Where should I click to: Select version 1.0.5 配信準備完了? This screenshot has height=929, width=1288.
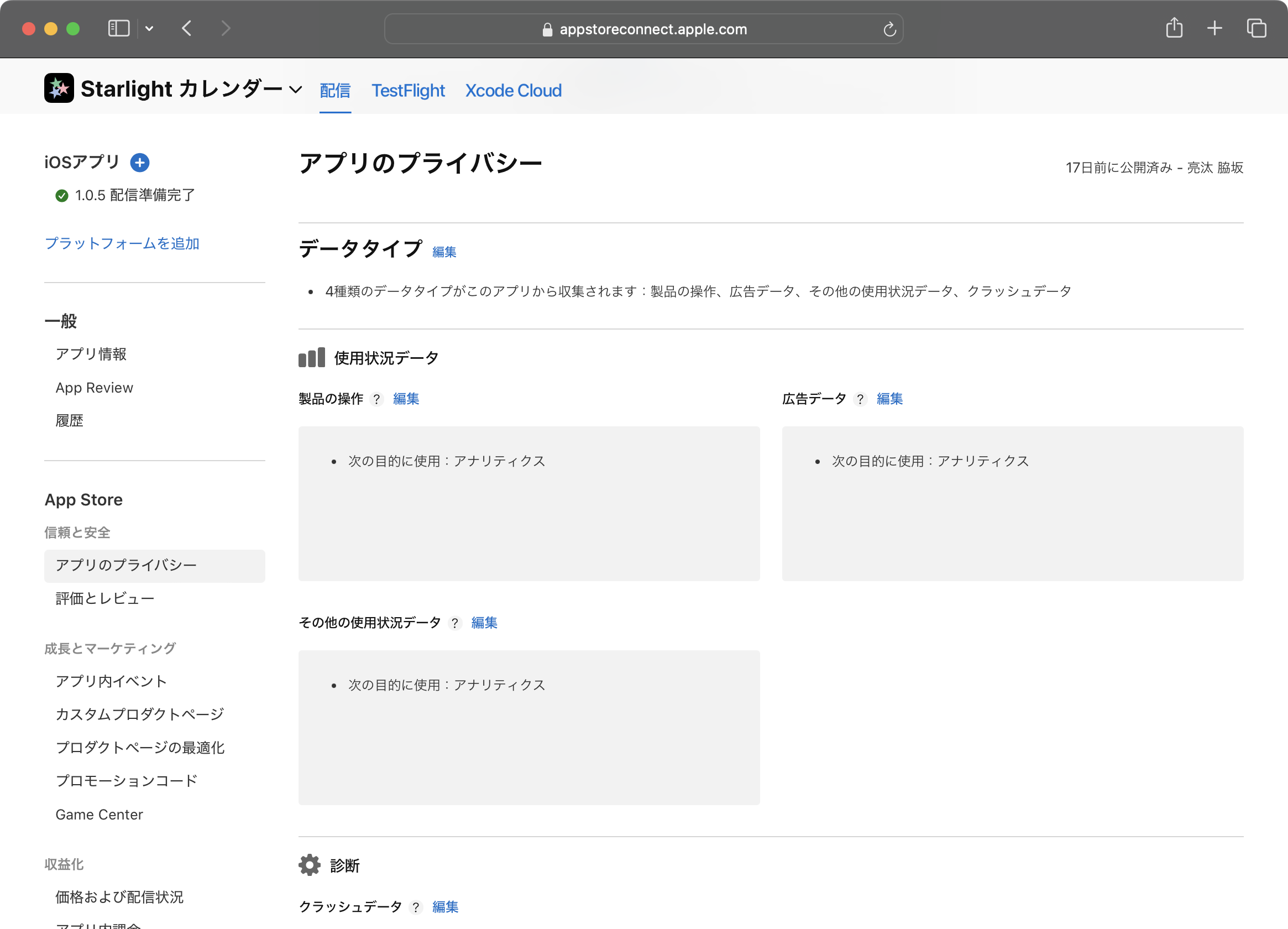[x=134, y=195]
